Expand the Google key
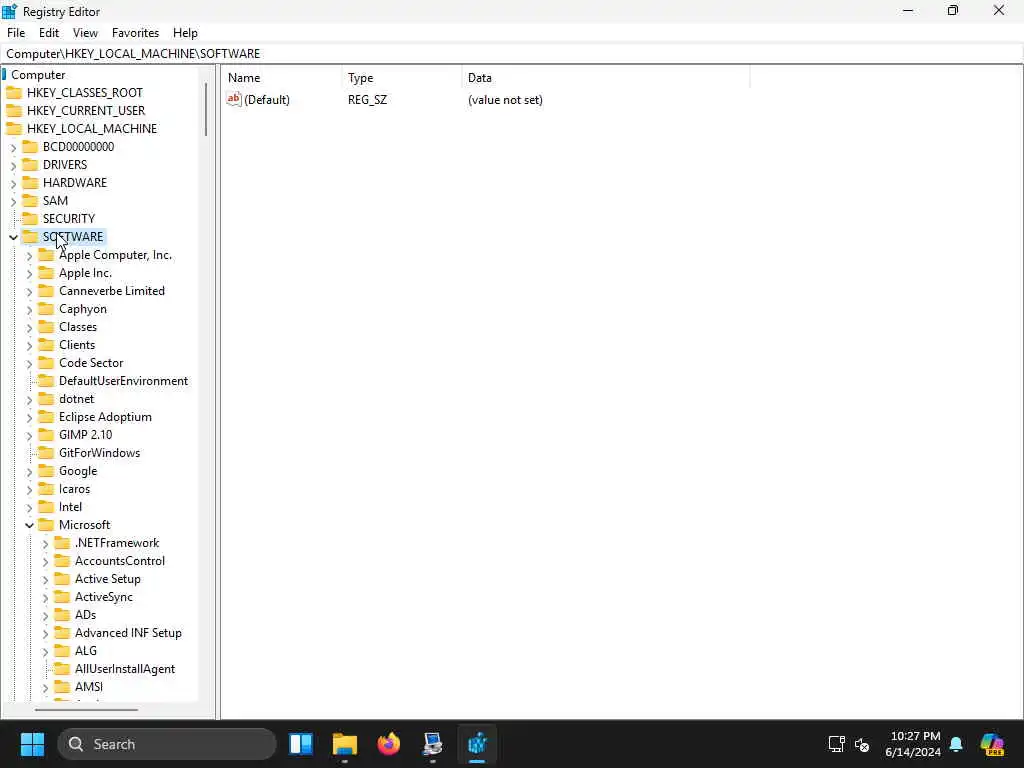This screenshot has width=1024, height=768. point(29,472)
